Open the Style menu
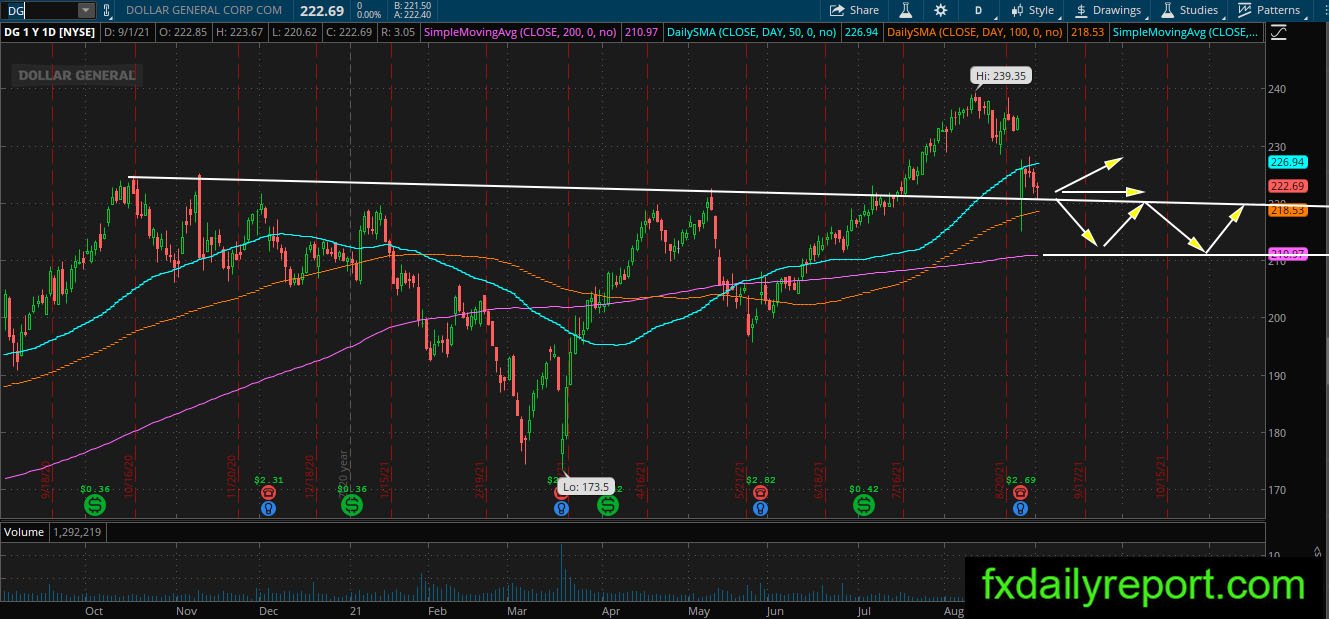Image resolution: width=1329 pixels, height=619 pixels. [1033, 10]
